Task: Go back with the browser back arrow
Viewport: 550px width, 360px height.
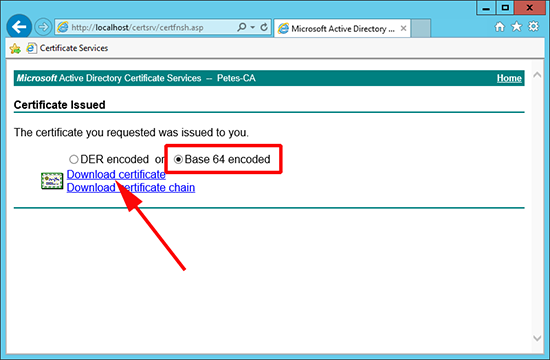Action: (19, 27)
